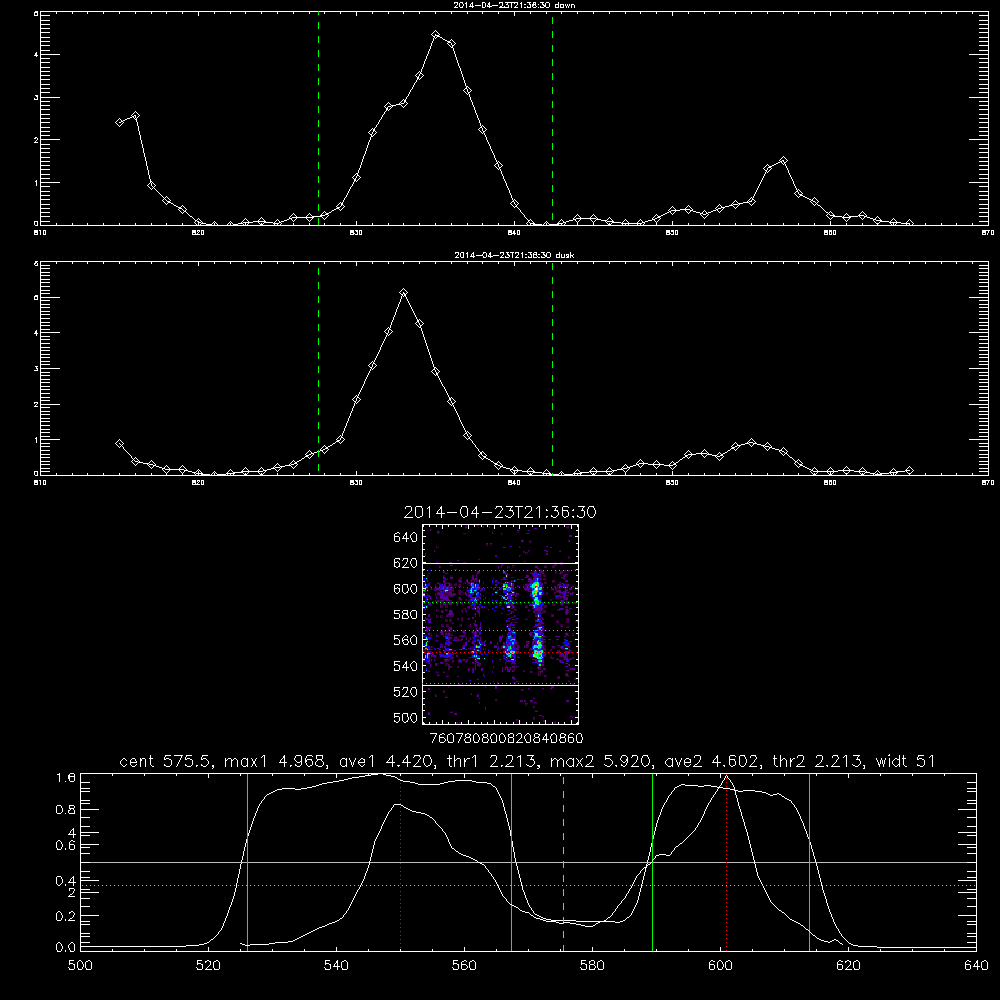Image resolution: width=1000 pixels, height=1000 pixels.
Task: Click the highest diamond marker of the dawn curve
Action: click(x=436, y=35)
